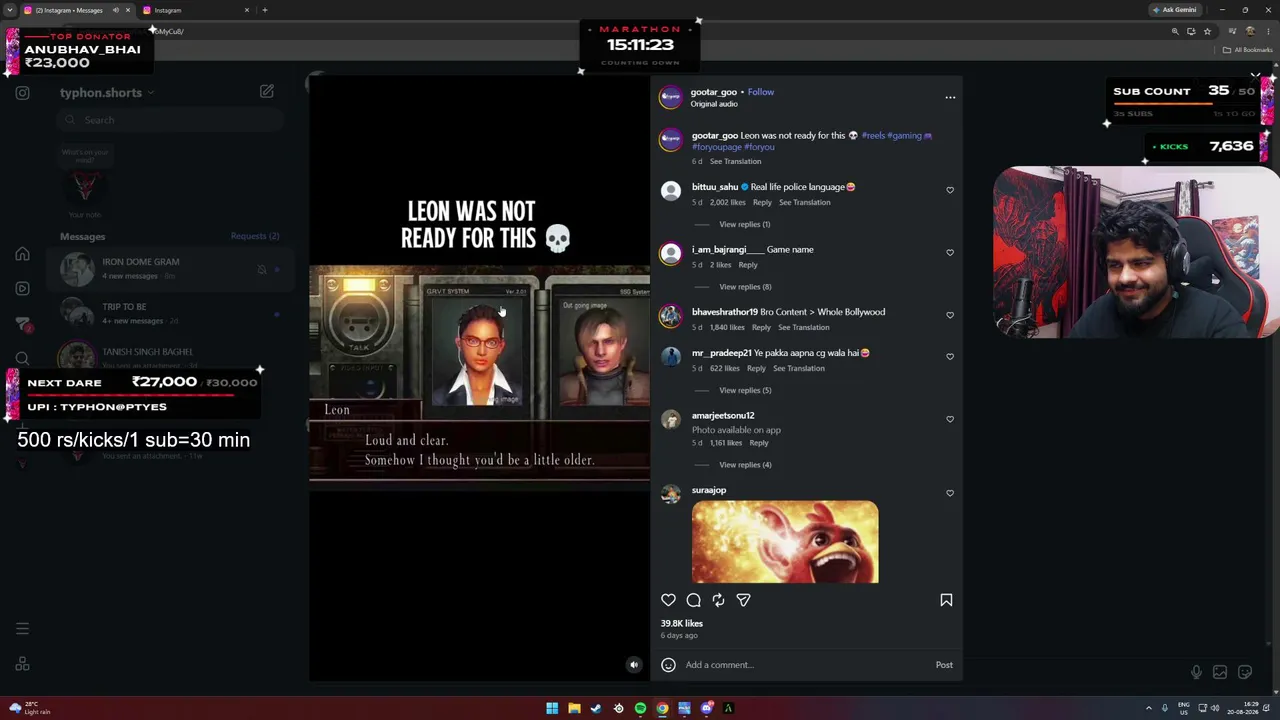This screenshot has height=720, width=1280.
Task: Like amarjeetsonu12's comment
Action: coord(950,419)
